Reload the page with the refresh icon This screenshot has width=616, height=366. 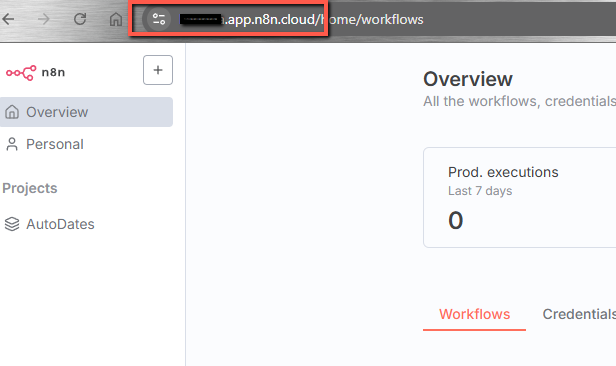[80, 19]
